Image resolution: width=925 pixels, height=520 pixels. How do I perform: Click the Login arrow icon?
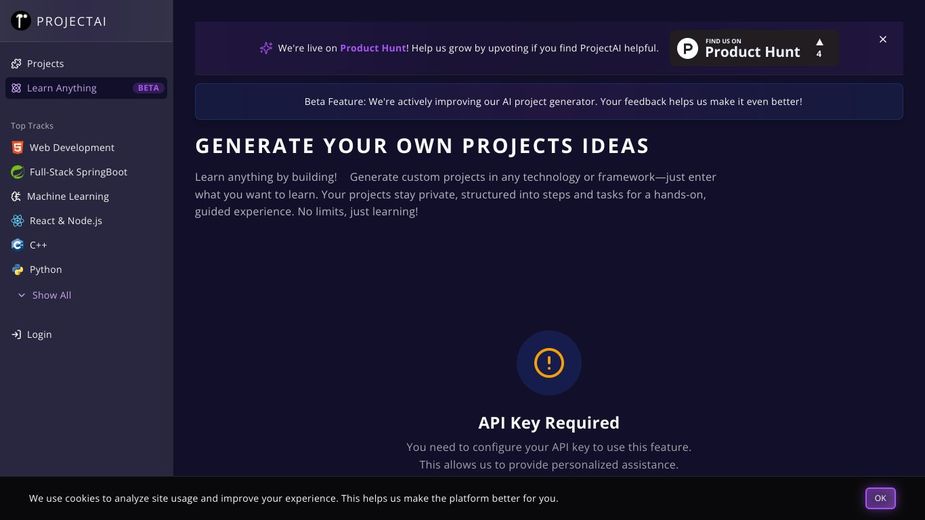pyautogui.click(x=16, y=335)
